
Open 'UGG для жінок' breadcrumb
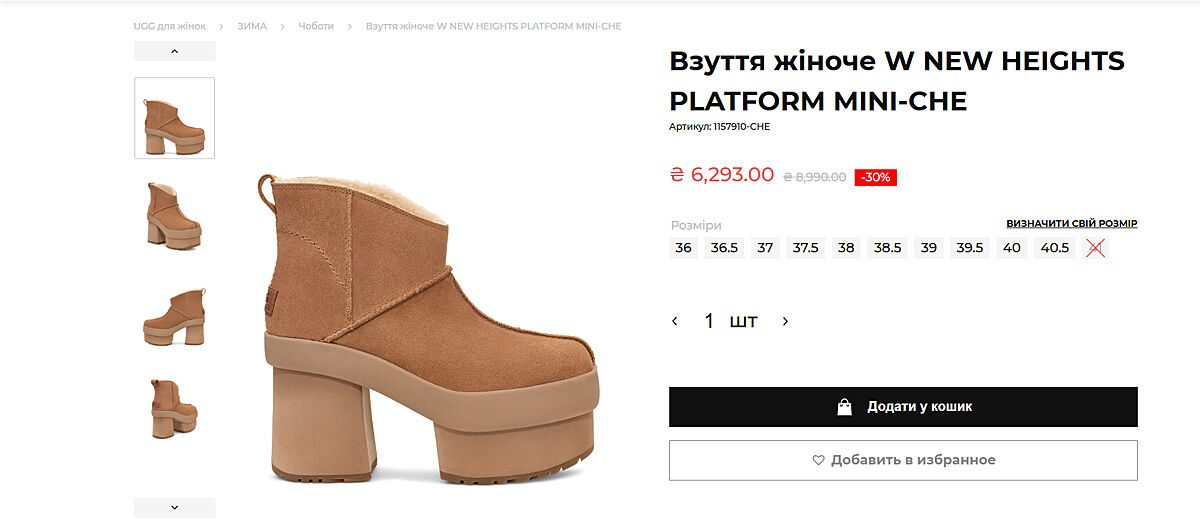170,26
